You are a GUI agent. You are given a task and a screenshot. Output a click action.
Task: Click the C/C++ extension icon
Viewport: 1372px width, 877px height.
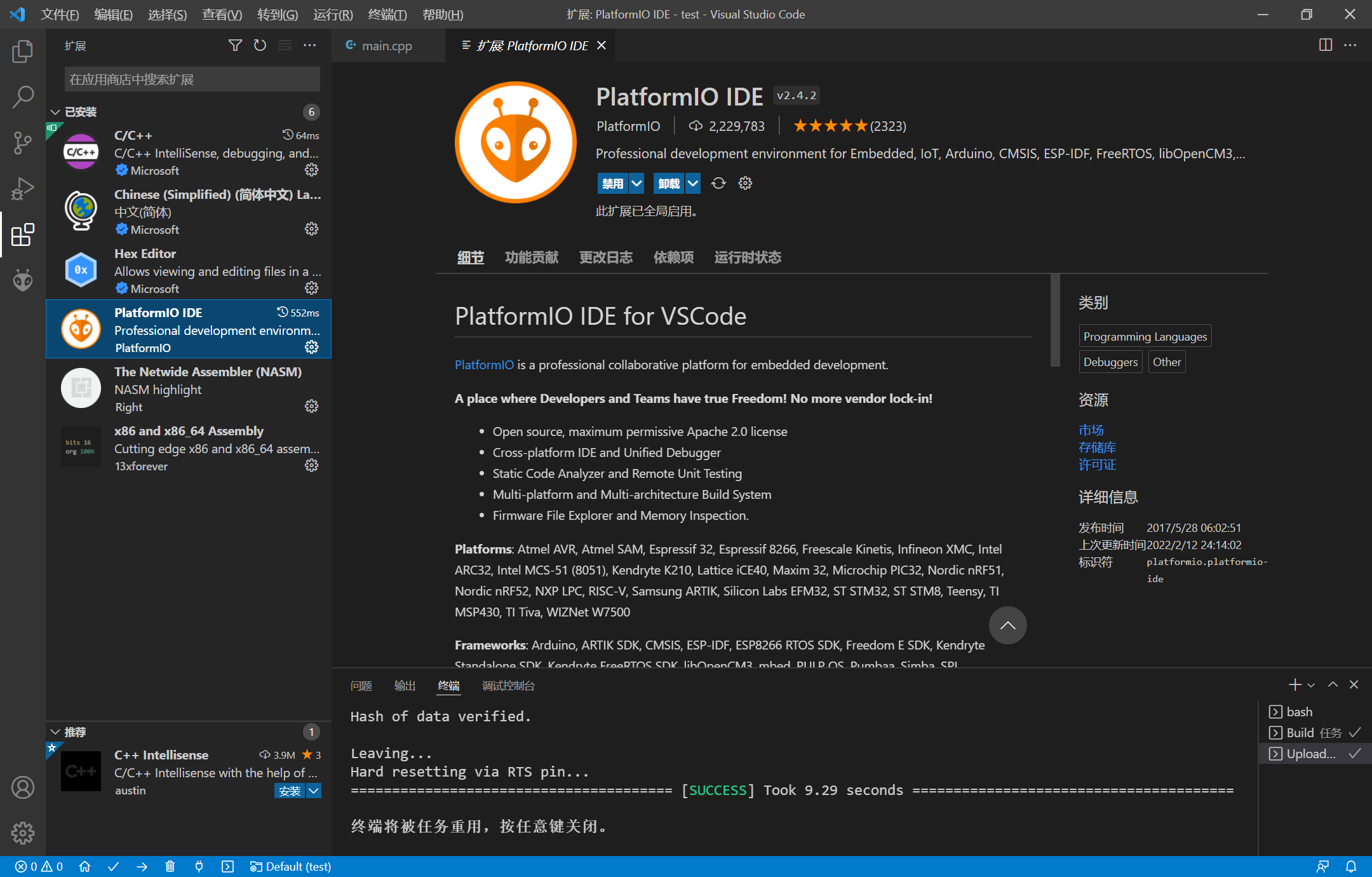[x=79, y=150]
